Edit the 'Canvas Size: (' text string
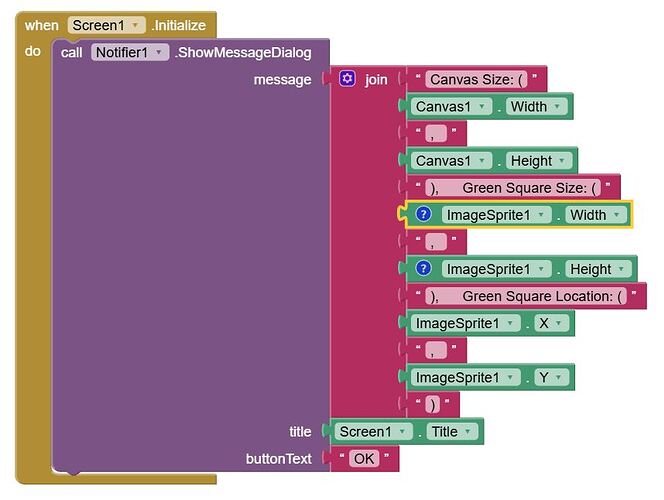Image resolution: width=664 pixels, height=500 pixels. [476, 80]
